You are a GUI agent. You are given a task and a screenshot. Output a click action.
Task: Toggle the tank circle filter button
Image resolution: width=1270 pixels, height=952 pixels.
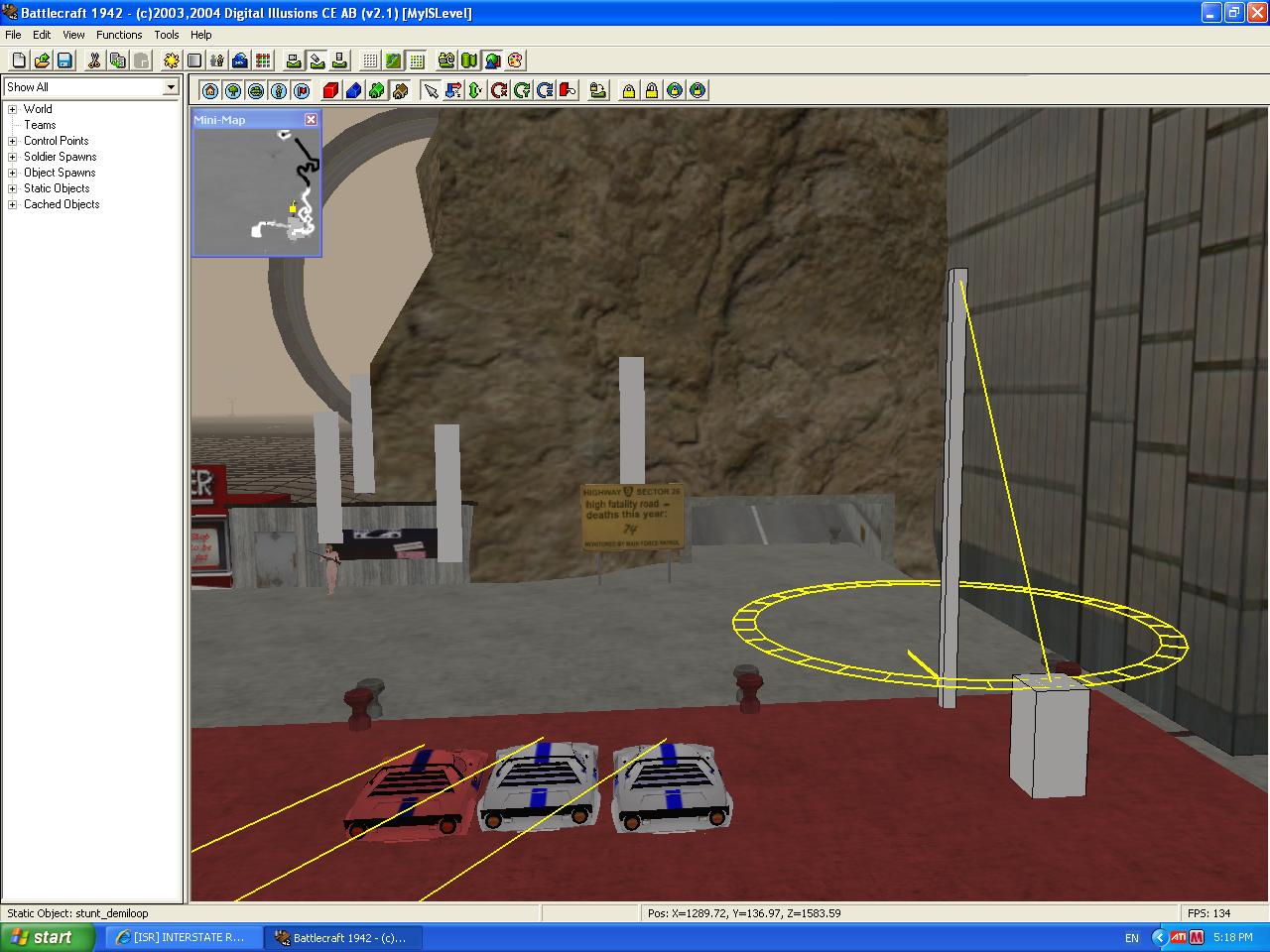[x=256, y=90]
